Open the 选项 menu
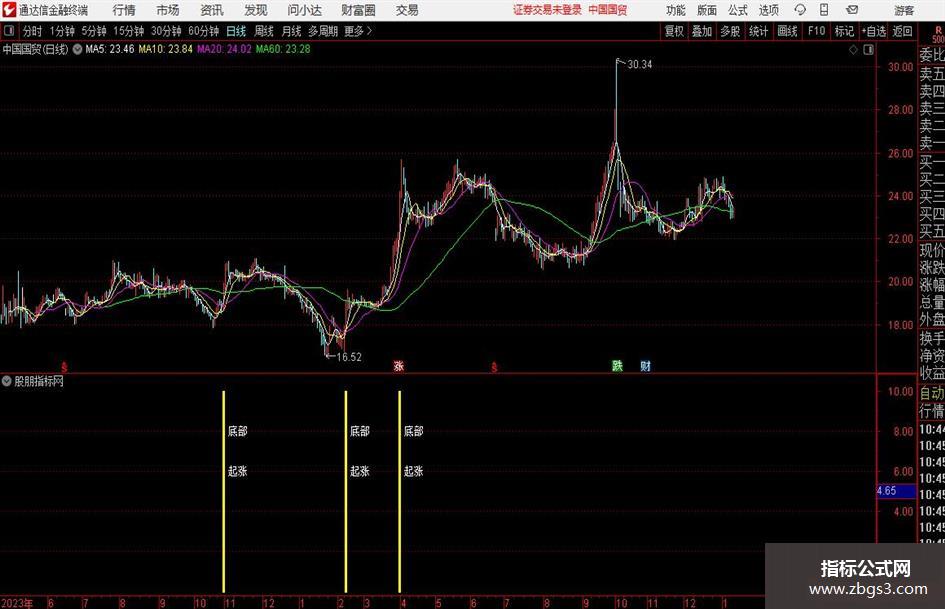Viewport: 945px width, 609px height. [768, 10]
